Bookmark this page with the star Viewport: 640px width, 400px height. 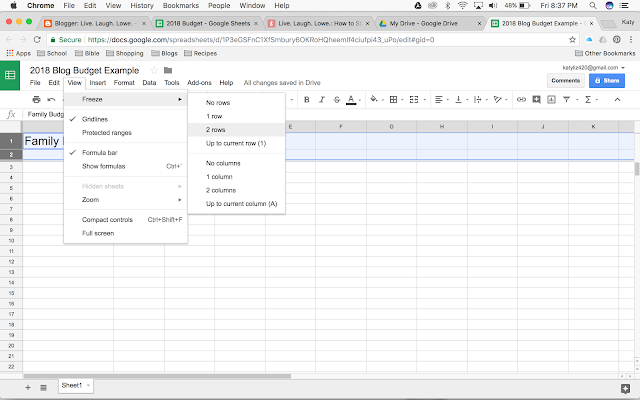[x=572, y=40]
